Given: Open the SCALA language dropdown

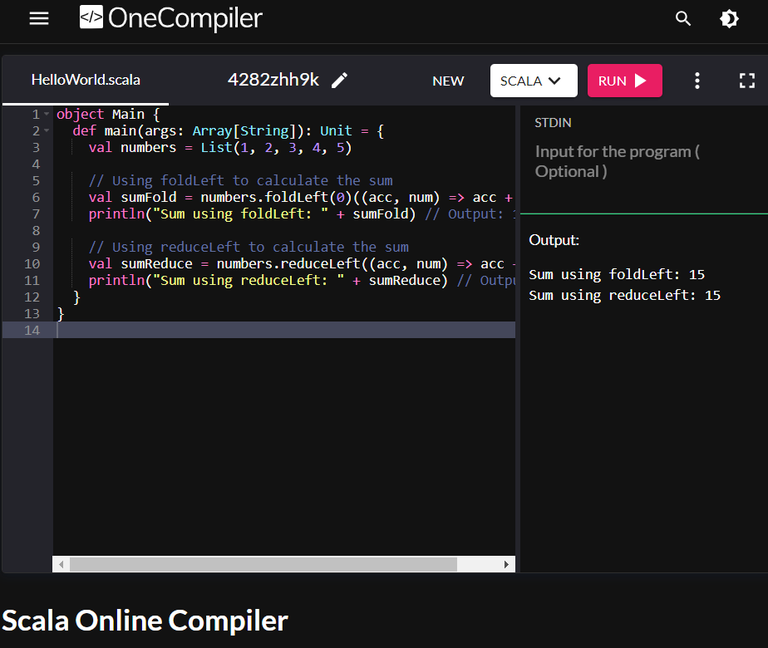Looking at the screenshot, I should point(533,81).
